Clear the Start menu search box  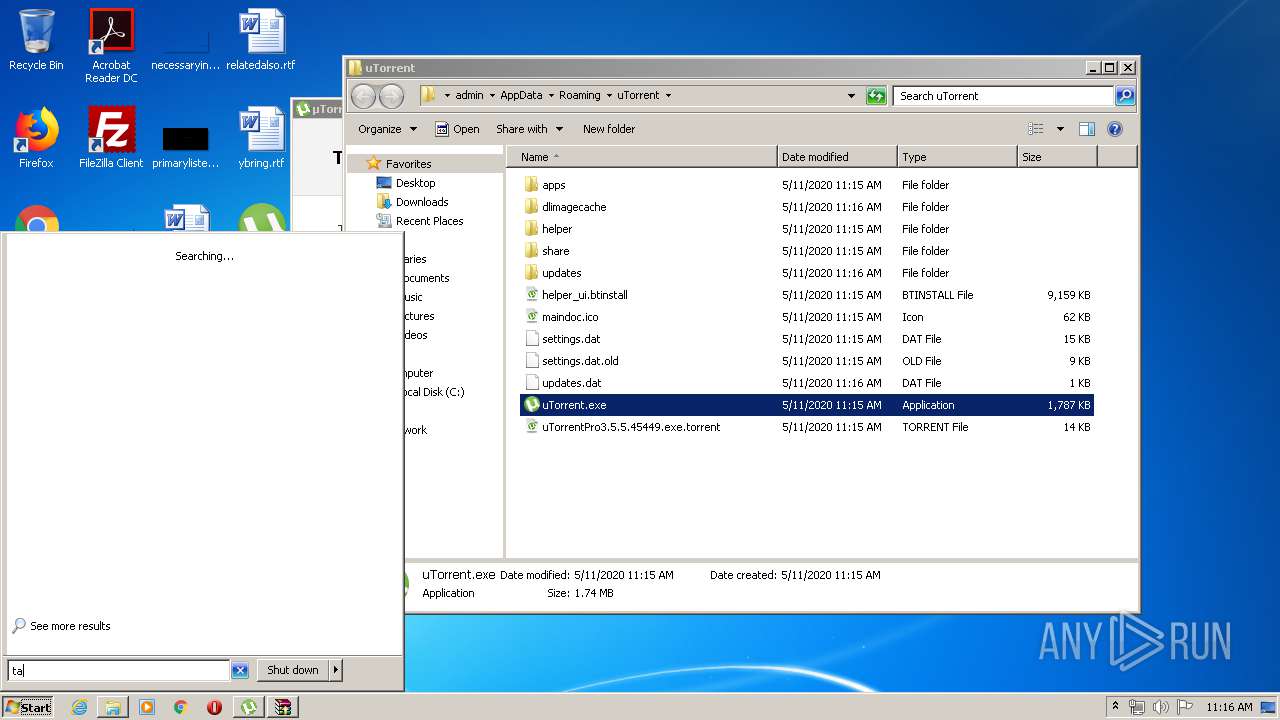240,671
